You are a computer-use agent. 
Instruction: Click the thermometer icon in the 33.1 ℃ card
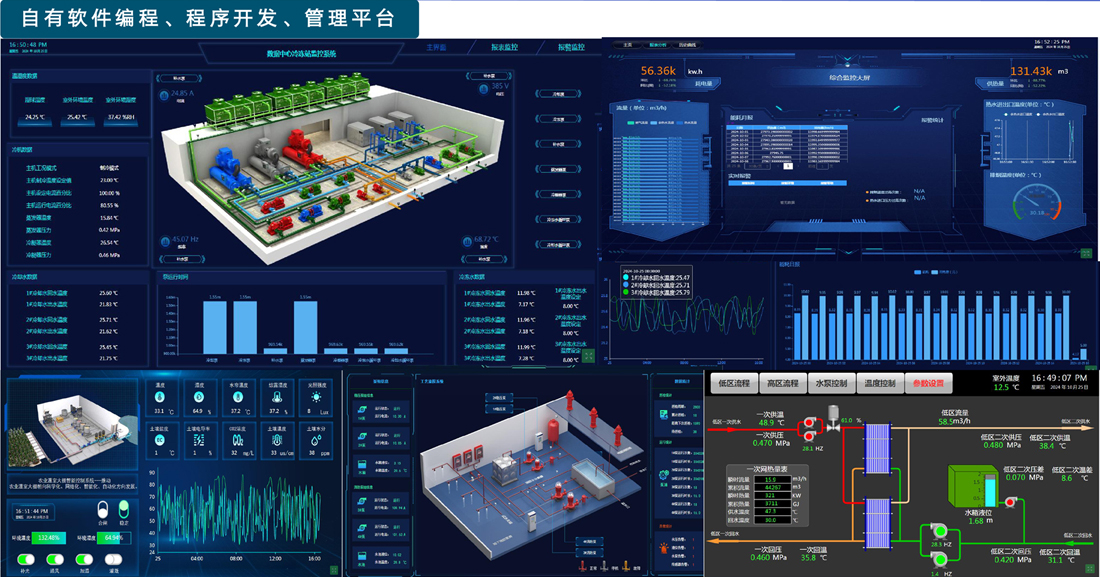click(x=160, y=397)
